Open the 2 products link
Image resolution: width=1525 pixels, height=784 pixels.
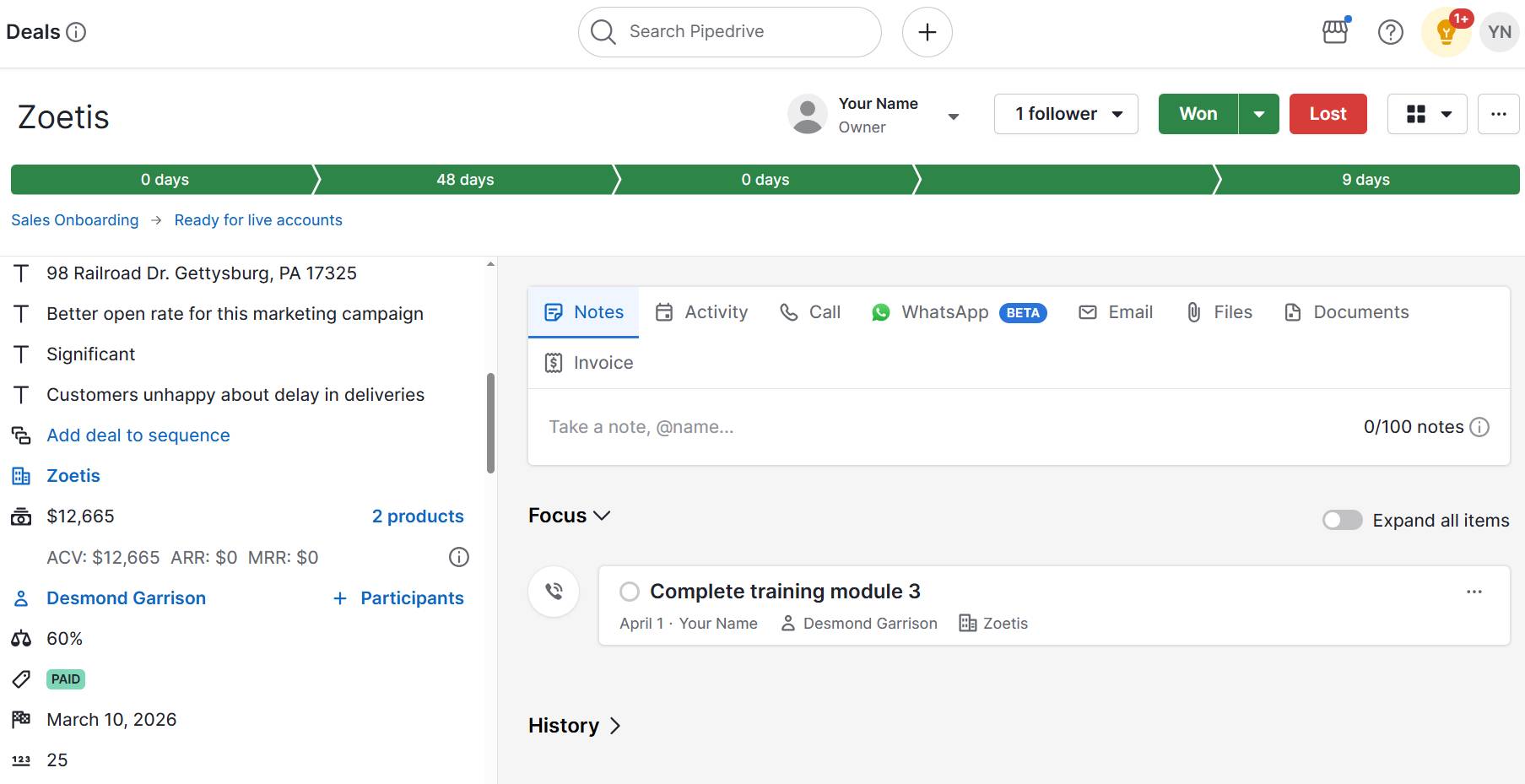[418, 516]
